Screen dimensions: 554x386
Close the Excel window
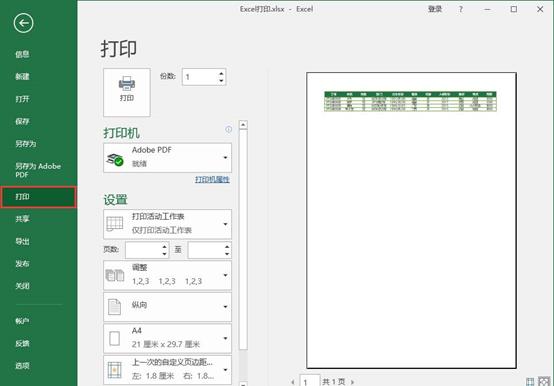(540, 9)
